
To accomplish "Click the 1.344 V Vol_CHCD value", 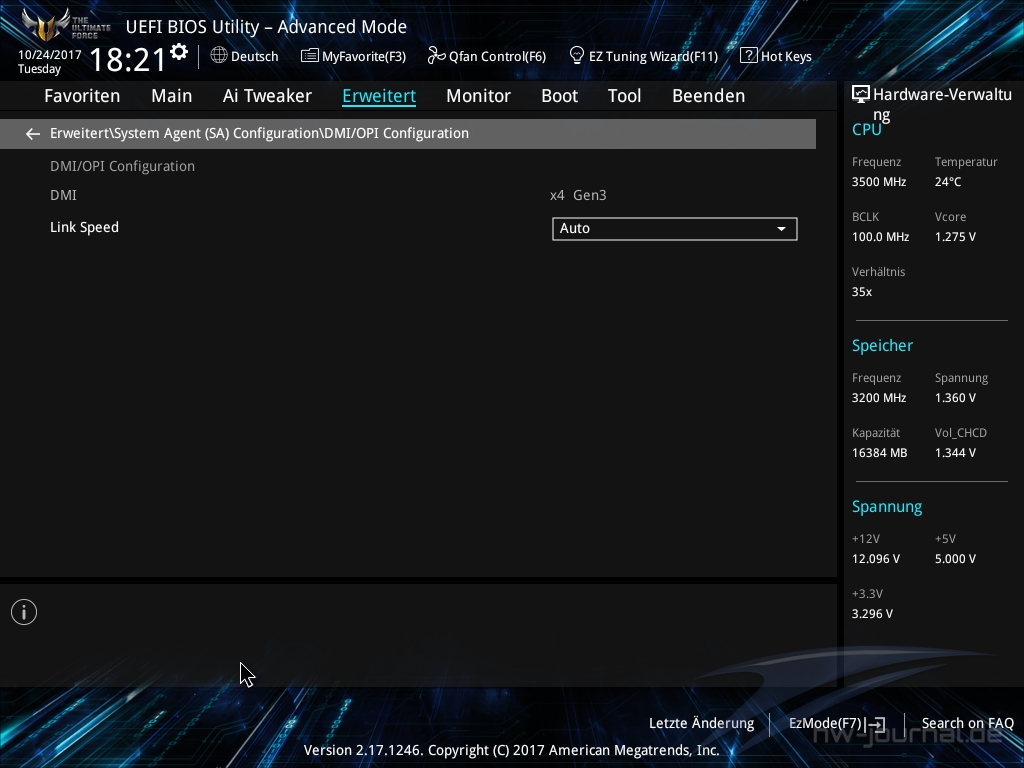I will pyautogui.click(x=955, y=453).
